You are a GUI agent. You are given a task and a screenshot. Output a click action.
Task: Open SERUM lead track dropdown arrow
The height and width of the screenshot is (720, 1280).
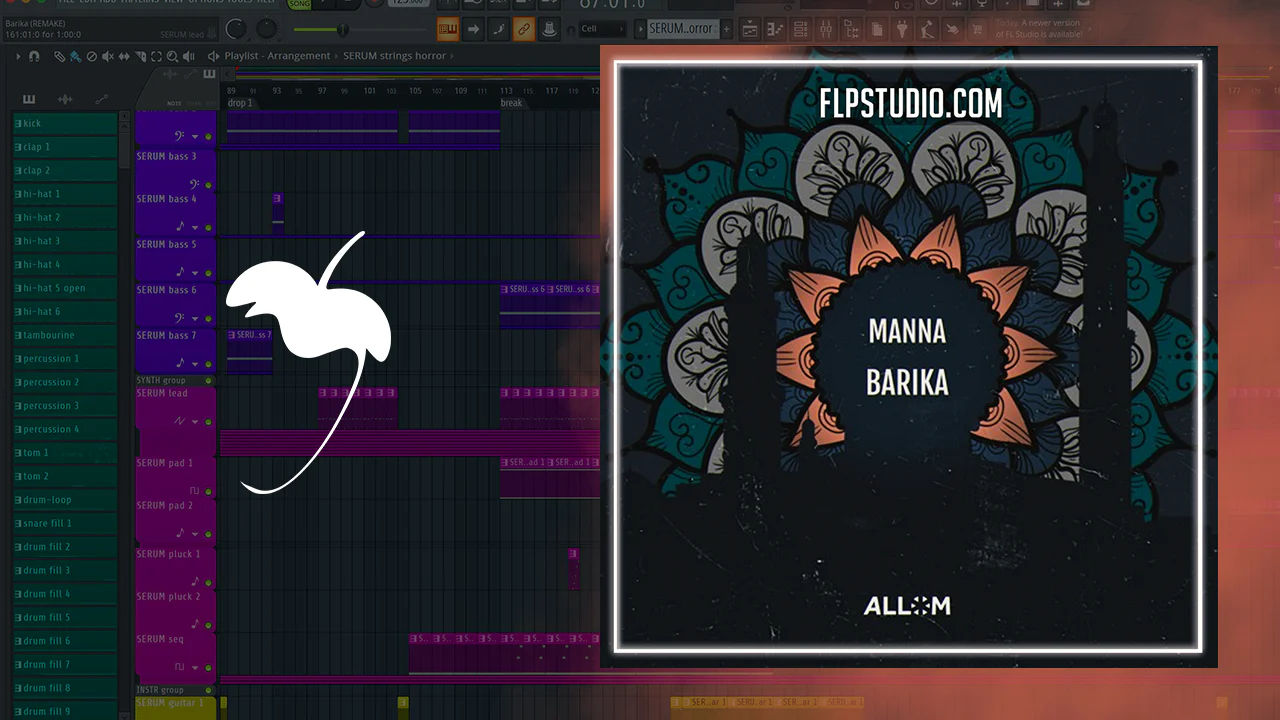195,422
